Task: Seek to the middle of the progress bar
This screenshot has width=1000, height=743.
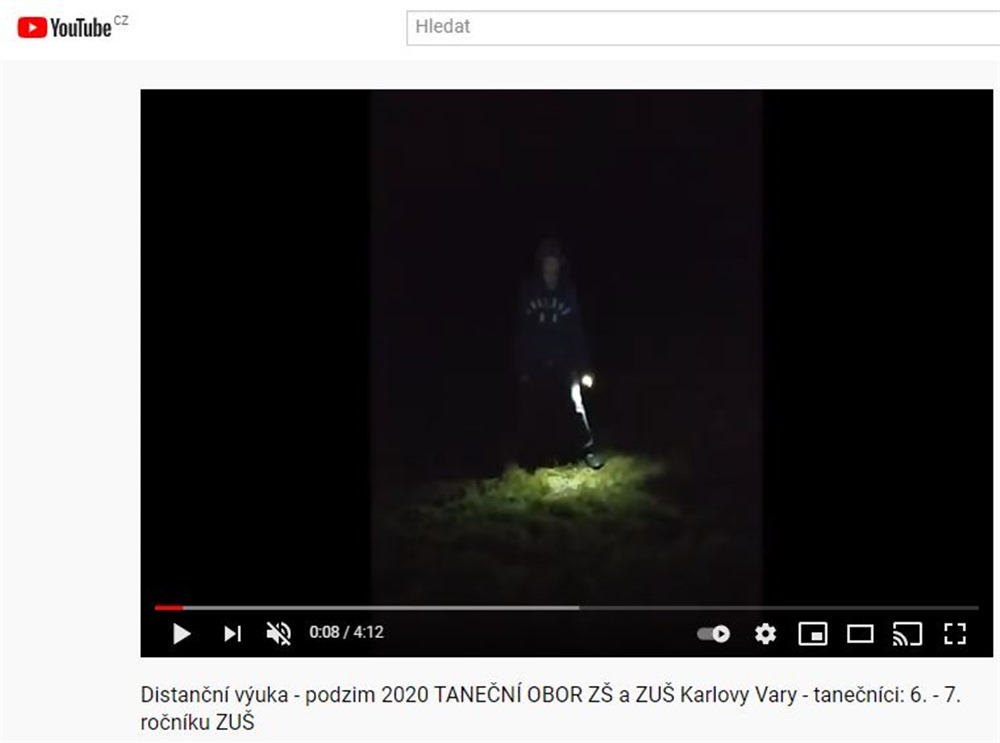Action: (566, 608)
